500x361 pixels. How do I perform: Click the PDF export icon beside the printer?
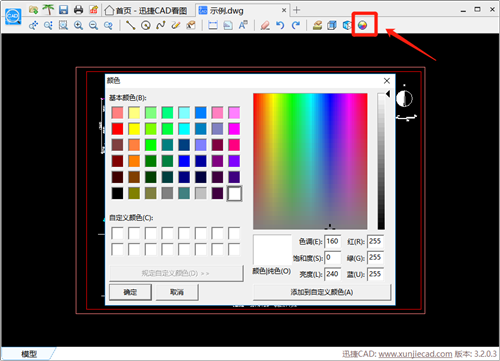tap(93, 10)
